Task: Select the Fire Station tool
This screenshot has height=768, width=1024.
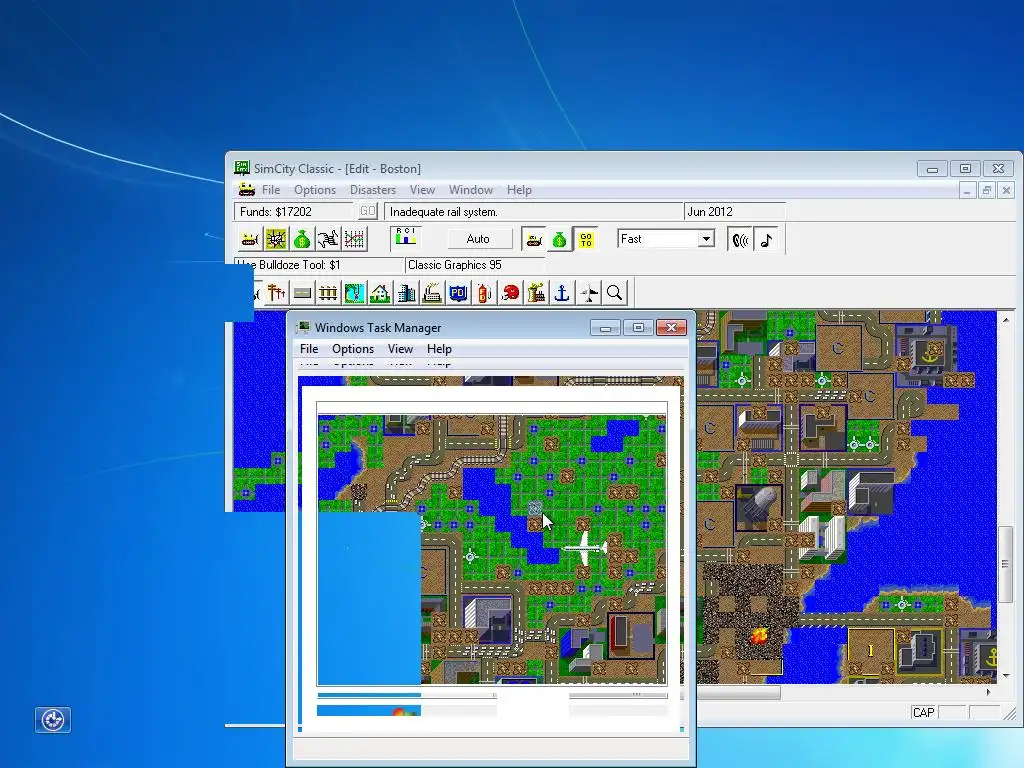Action: (x=484, y=293)
